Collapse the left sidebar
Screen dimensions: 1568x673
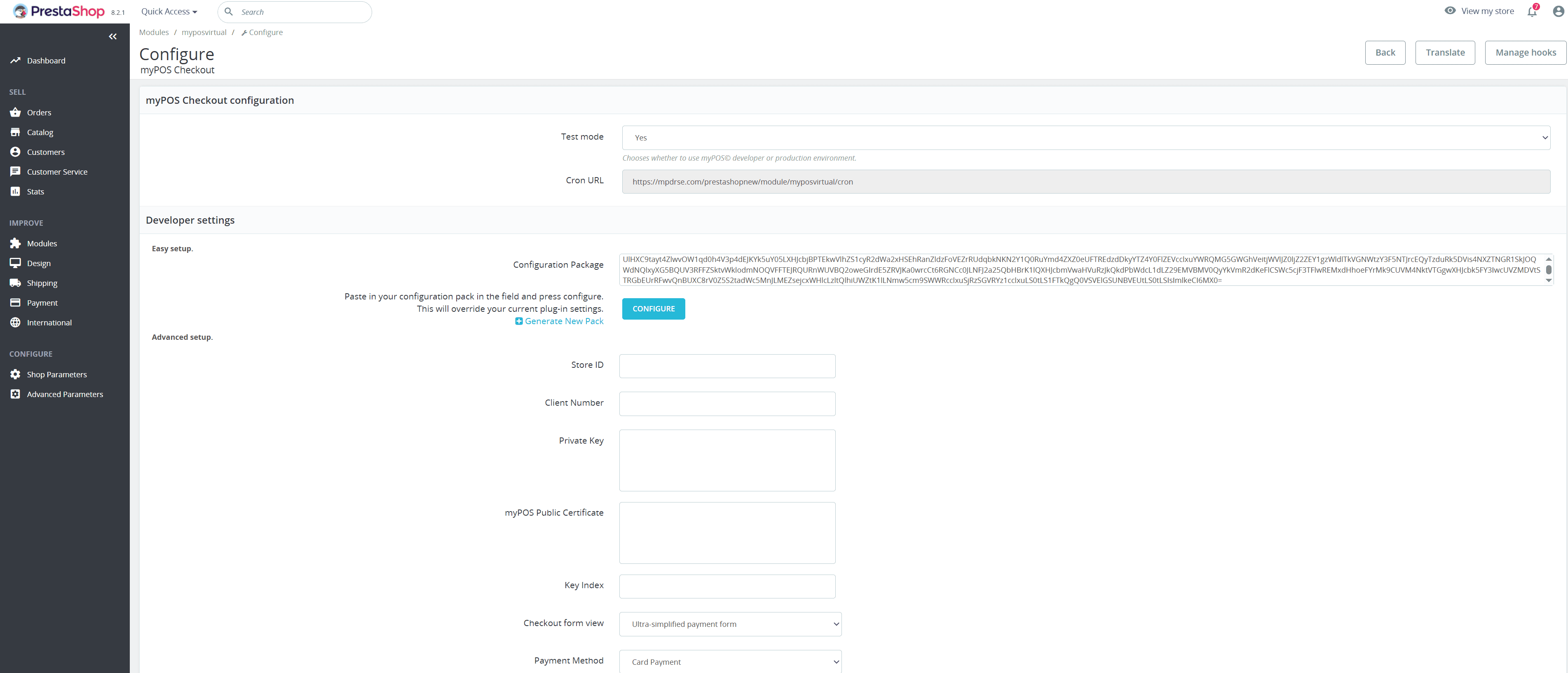coord(113,37)
